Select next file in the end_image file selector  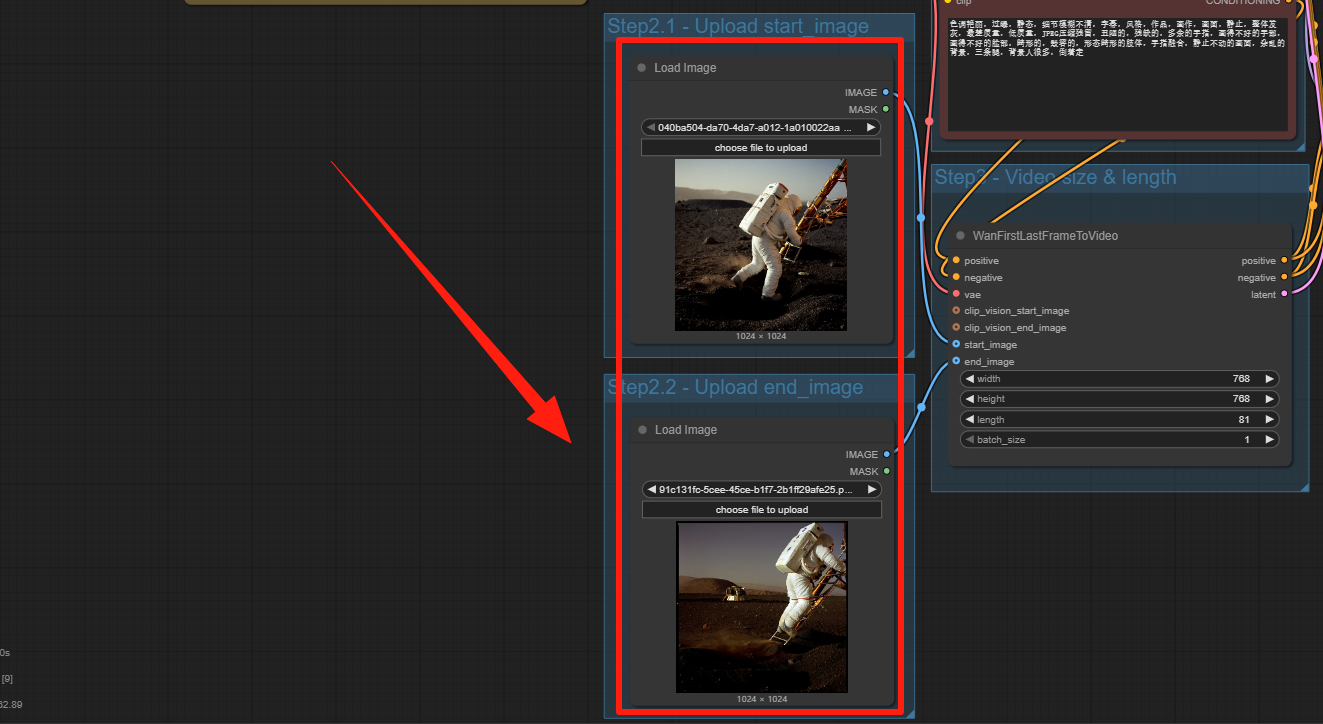(871, 490)
